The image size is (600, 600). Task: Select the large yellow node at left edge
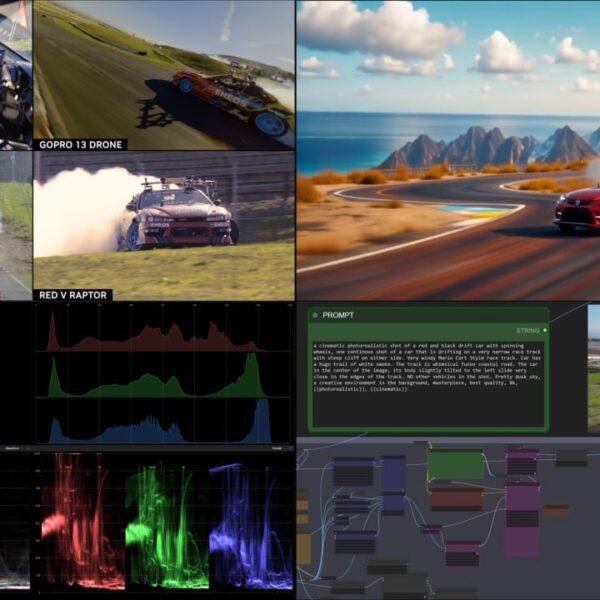[304, 548]
